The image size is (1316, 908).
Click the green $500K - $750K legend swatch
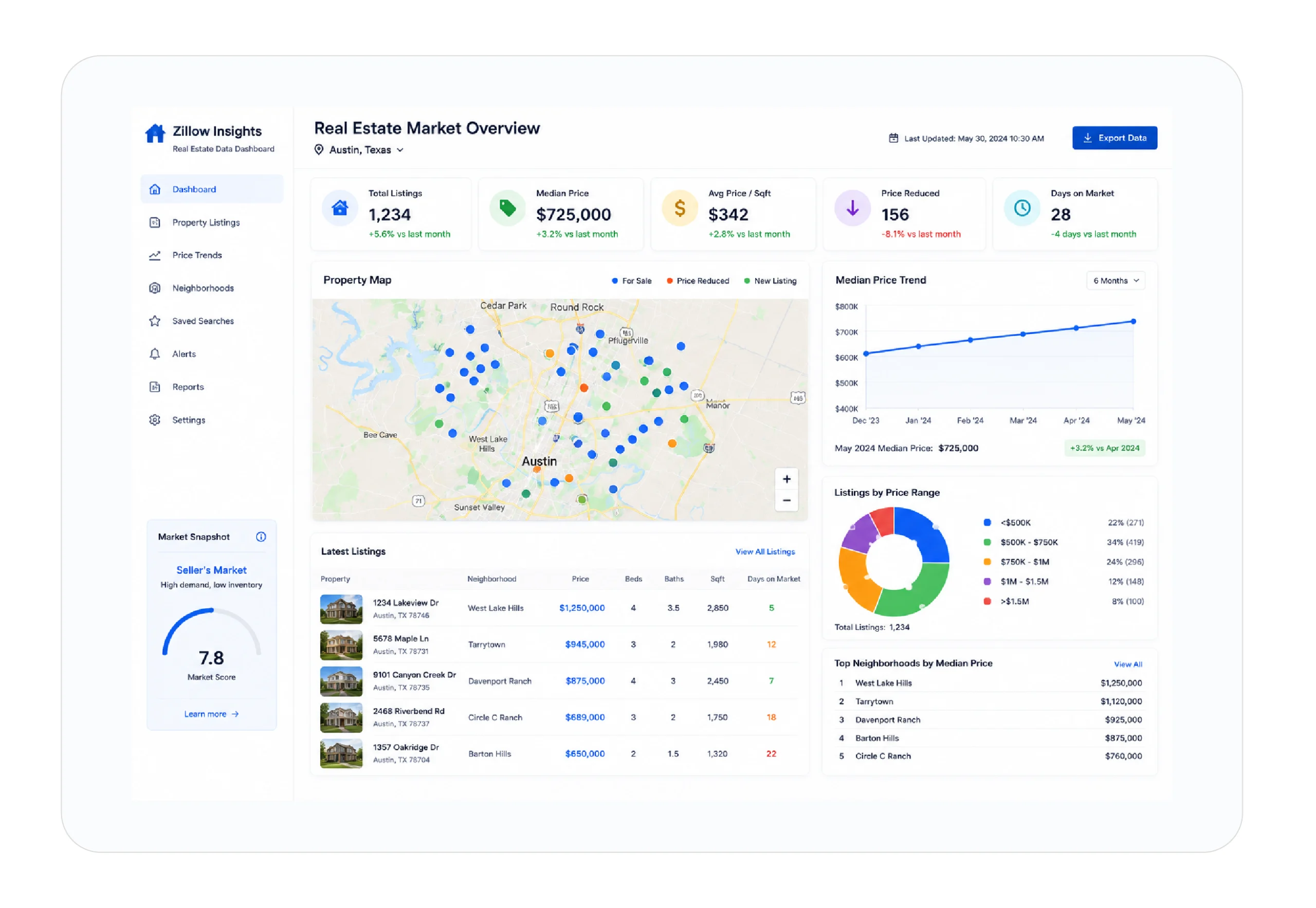pyautogui.click(x=988, y=543)
